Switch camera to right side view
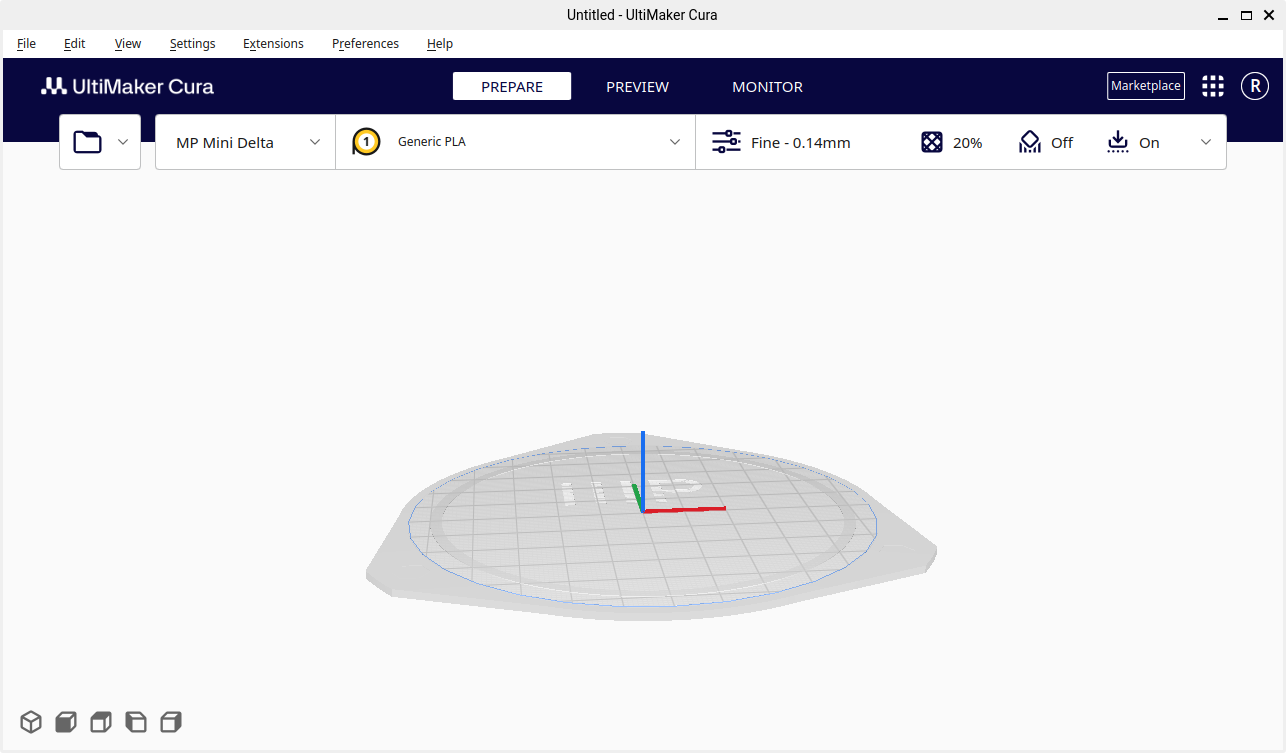 [171, 722]
